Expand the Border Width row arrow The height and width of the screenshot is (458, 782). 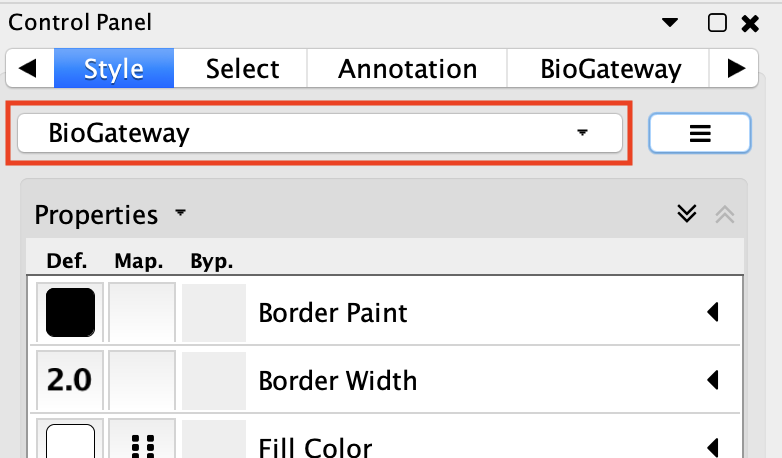(x=713, y=380)
